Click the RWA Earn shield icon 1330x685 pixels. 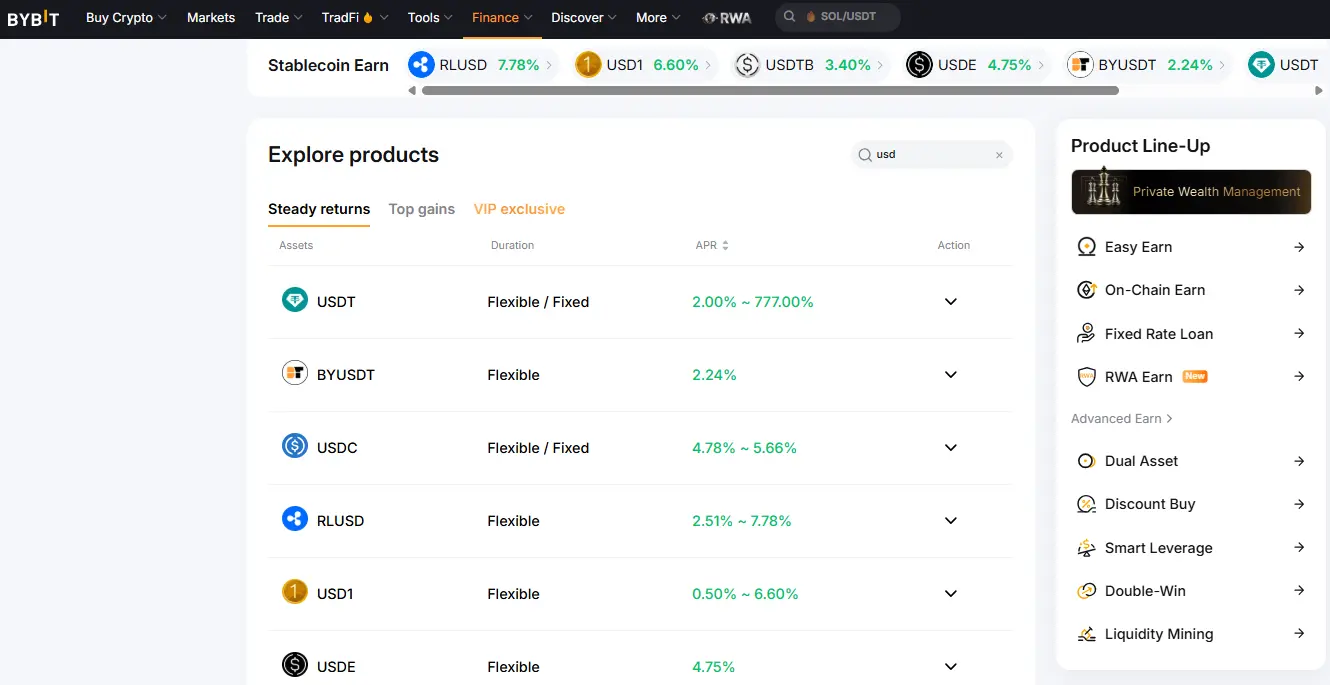tap(1086, 377)
